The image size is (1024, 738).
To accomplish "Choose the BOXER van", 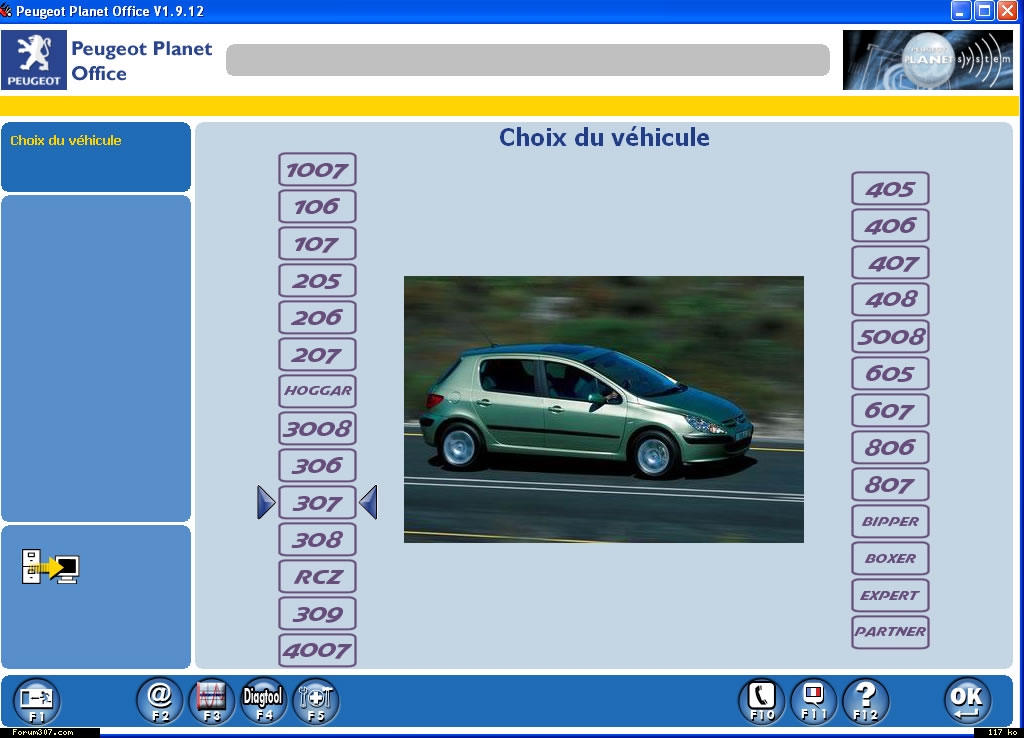I will (x=890, y=558).
